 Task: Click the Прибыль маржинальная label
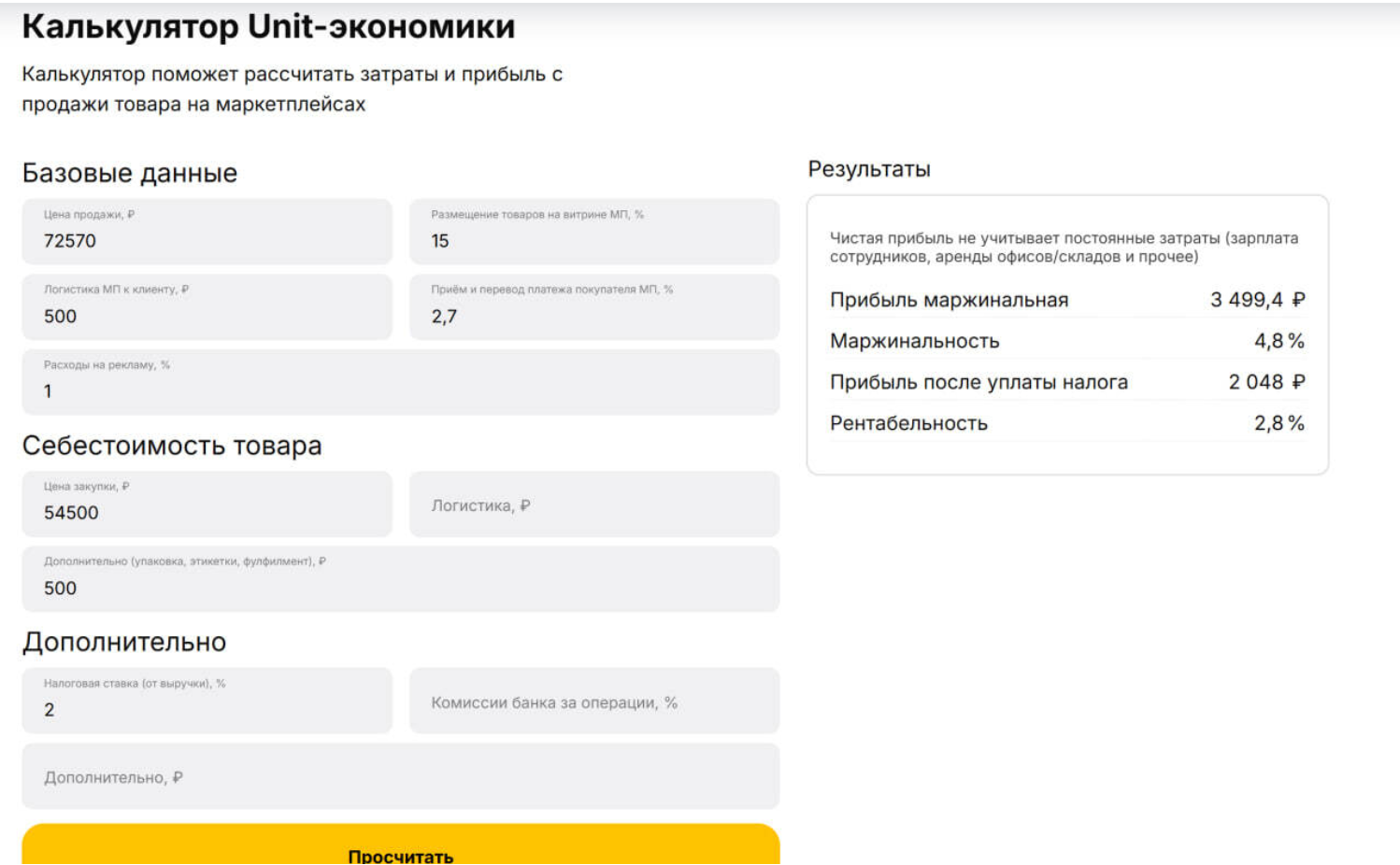949,300
